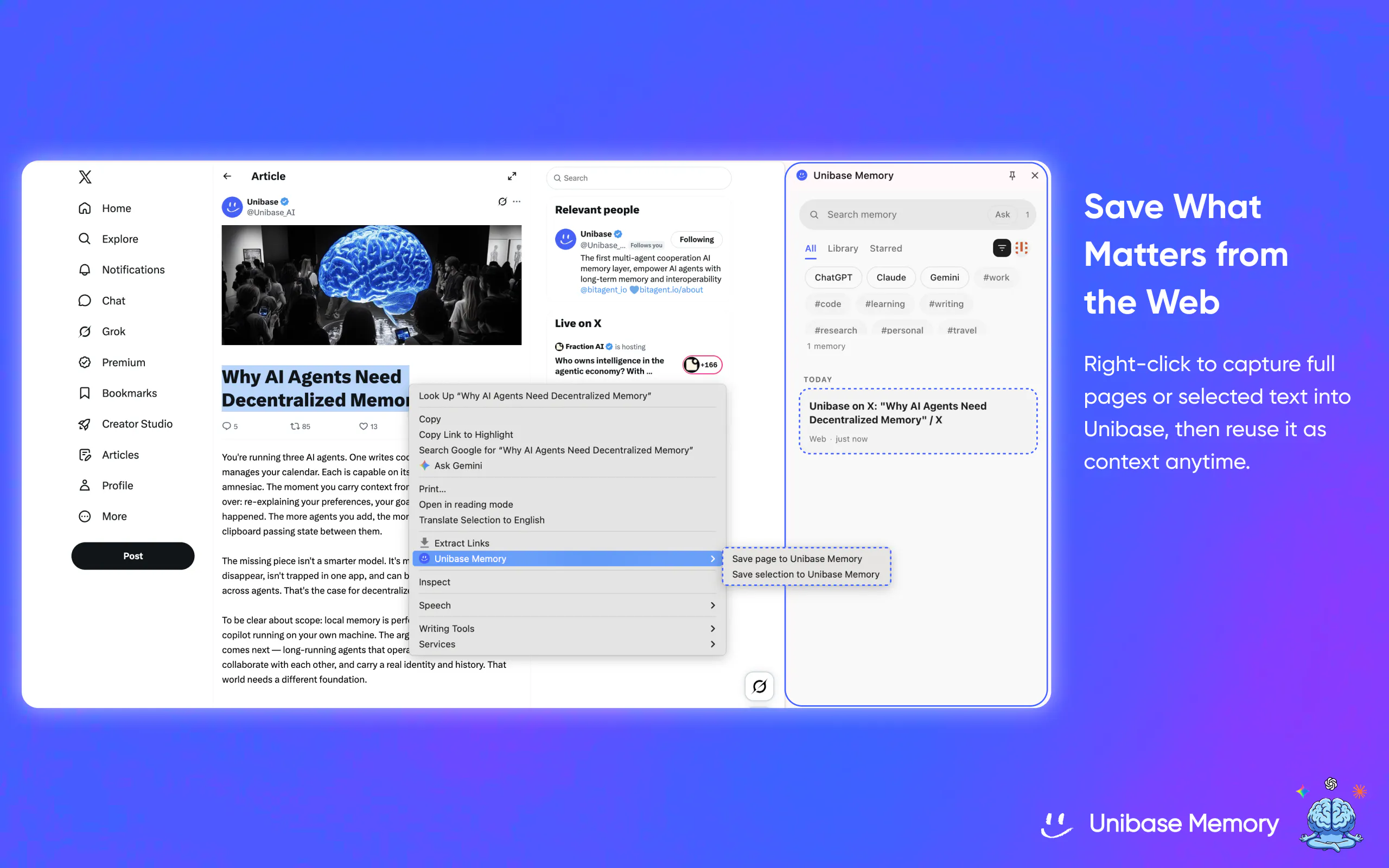The height and width of the screenshot is (868, 1389).
Task: Go to Home via its house icon
Action: pyautogui.click(x=85, y=208)
